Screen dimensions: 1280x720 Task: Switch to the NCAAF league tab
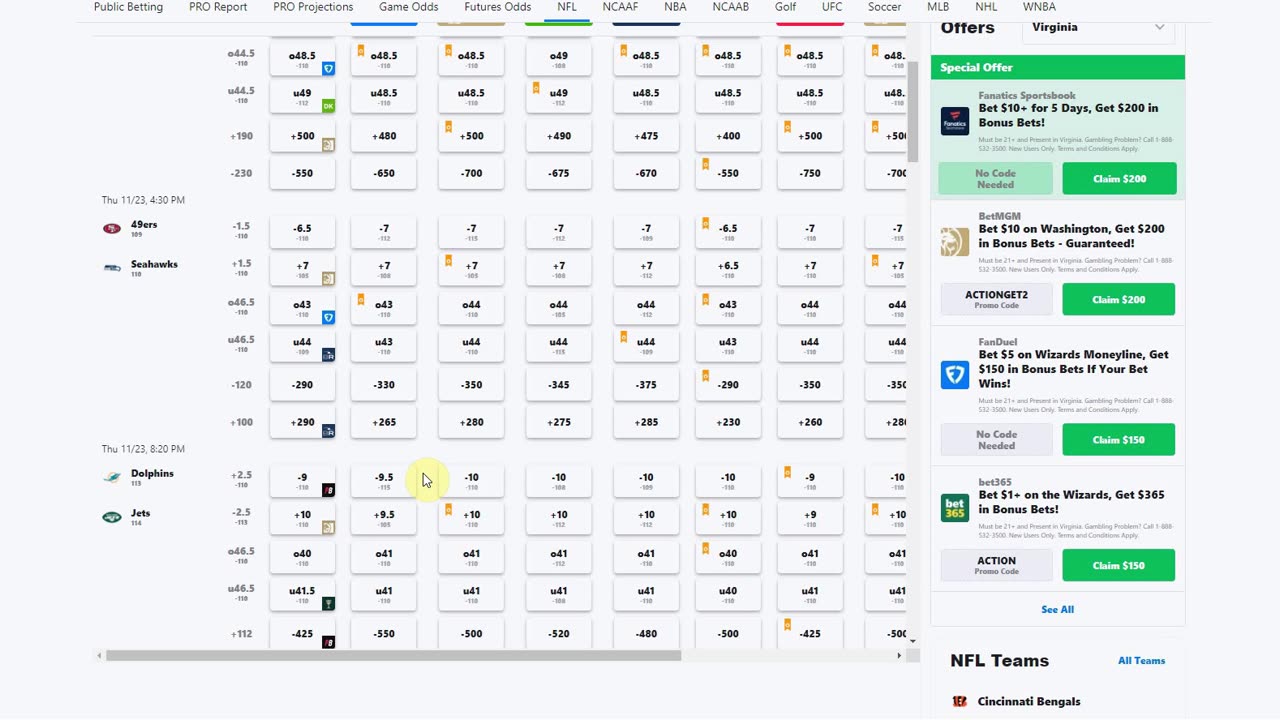click(x=621, y=7)
